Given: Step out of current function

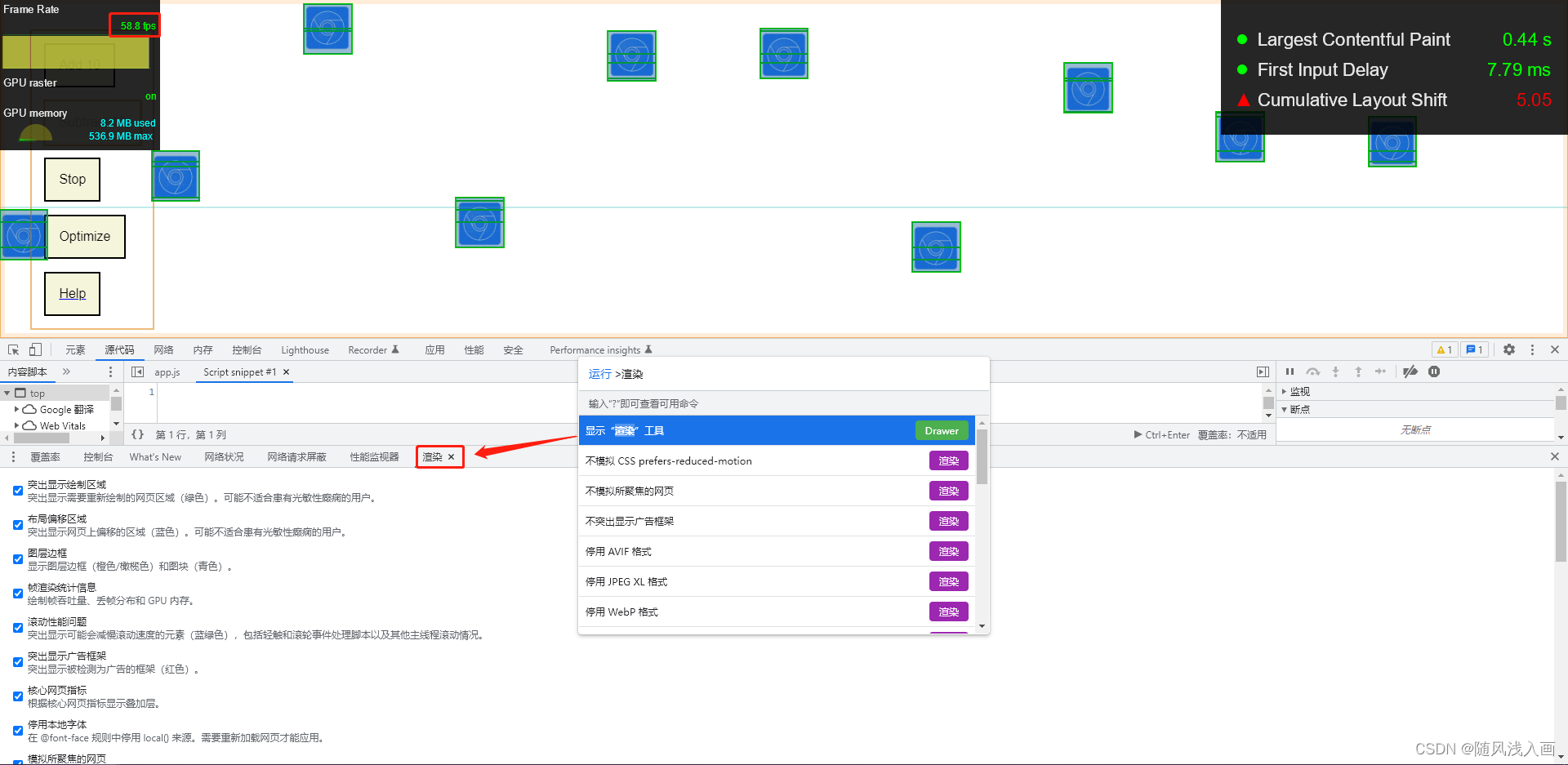Looking at the screenshot, I should 1358,371.
